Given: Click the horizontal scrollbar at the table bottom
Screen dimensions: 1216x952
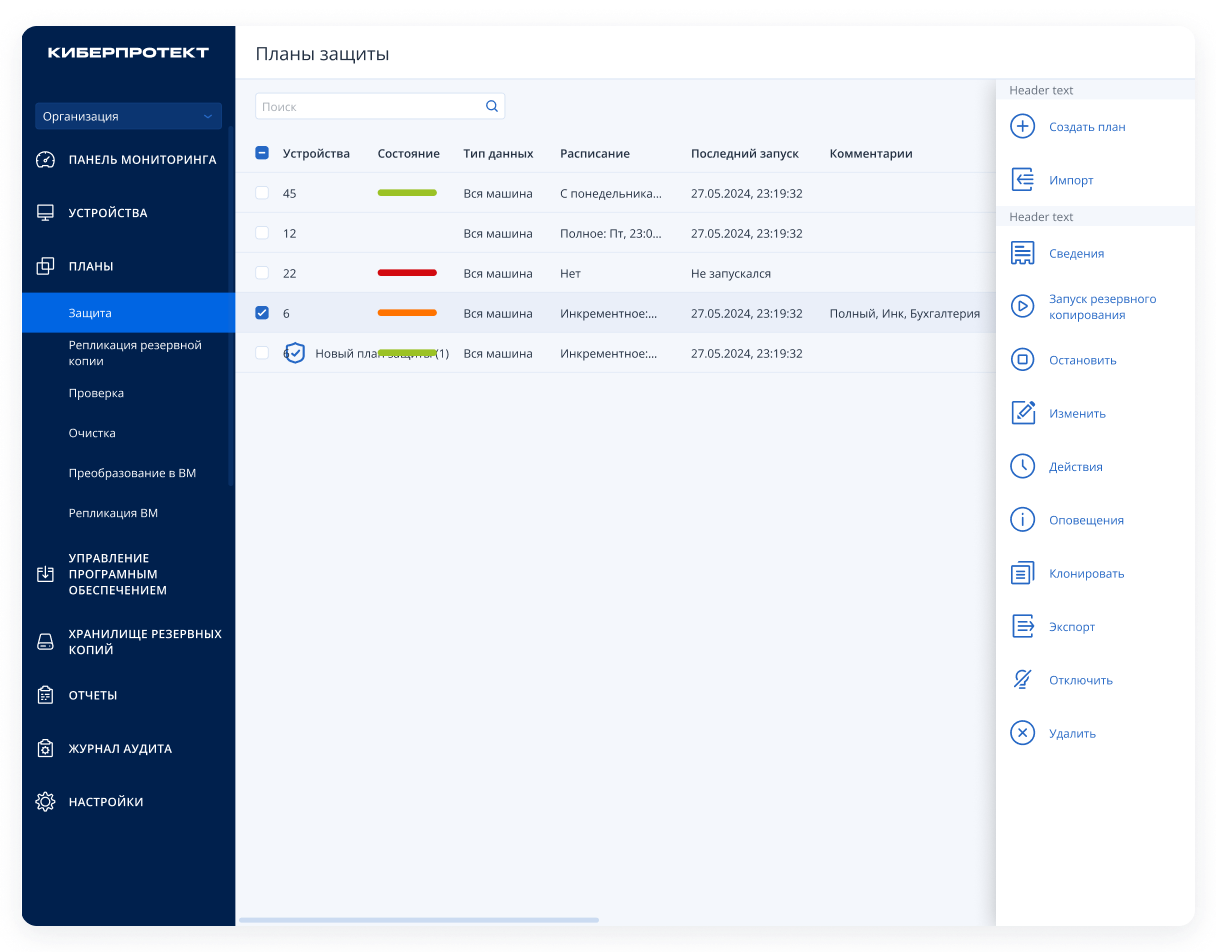Looking at the screenshot, I should [x=418, y=920].
